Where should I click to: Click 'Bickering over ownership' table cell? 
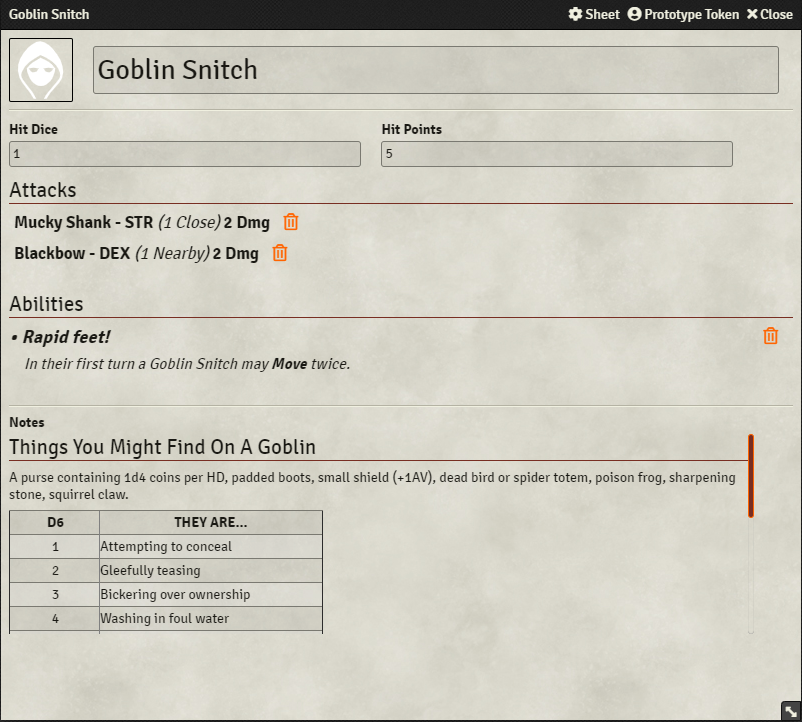click(x=211, y=595)
